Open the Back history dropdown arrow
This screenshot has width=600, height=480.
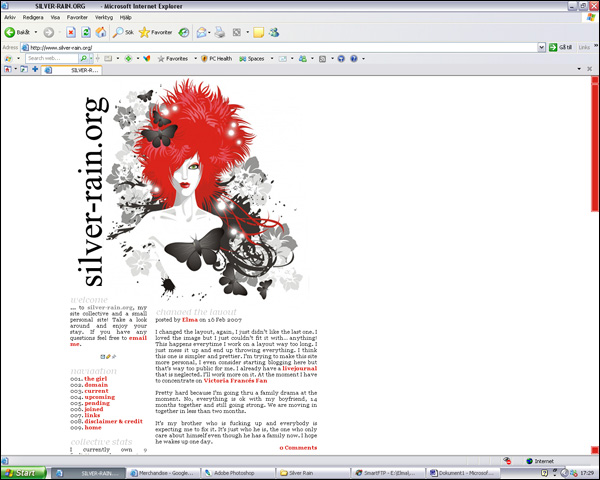36,32
